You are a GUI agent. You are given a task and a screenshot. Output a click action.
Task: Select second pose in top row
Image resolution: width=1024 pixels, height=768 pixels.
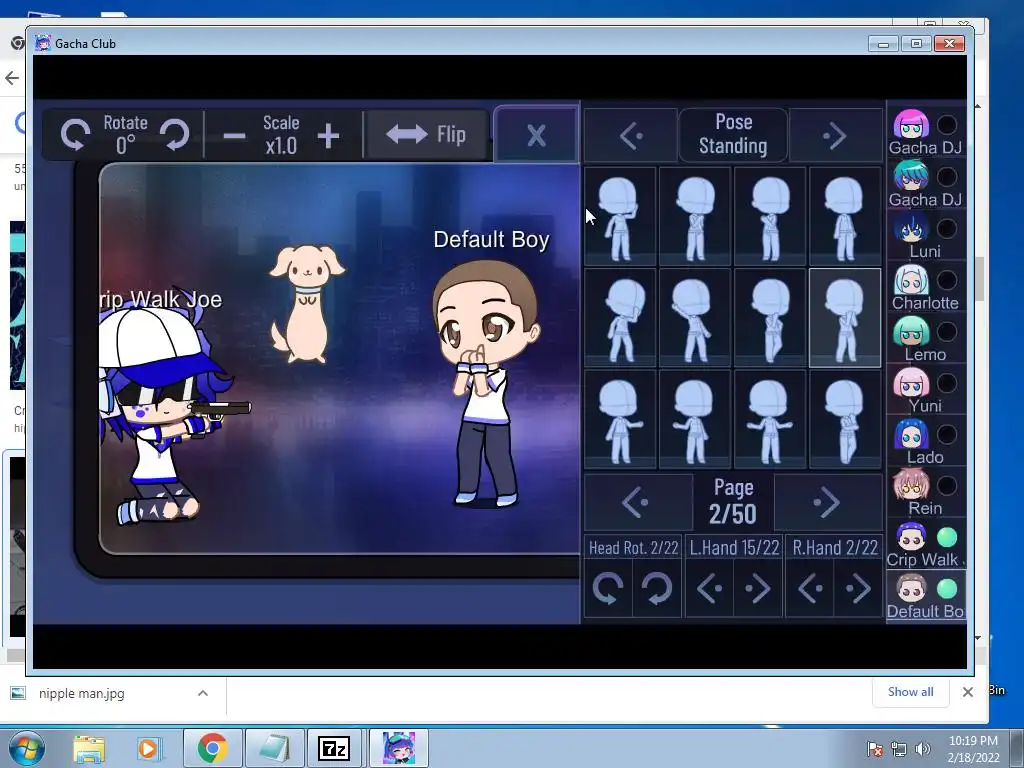point(695,216)
